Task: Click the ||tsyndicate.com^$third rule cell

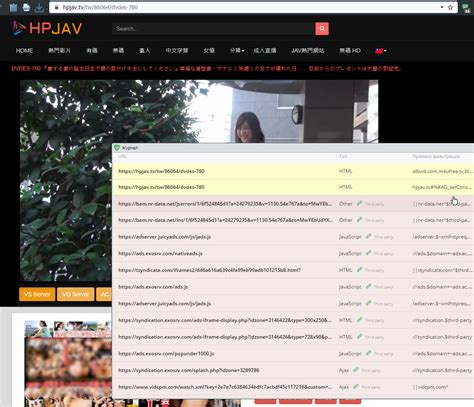Action: [x=442, y=270]
